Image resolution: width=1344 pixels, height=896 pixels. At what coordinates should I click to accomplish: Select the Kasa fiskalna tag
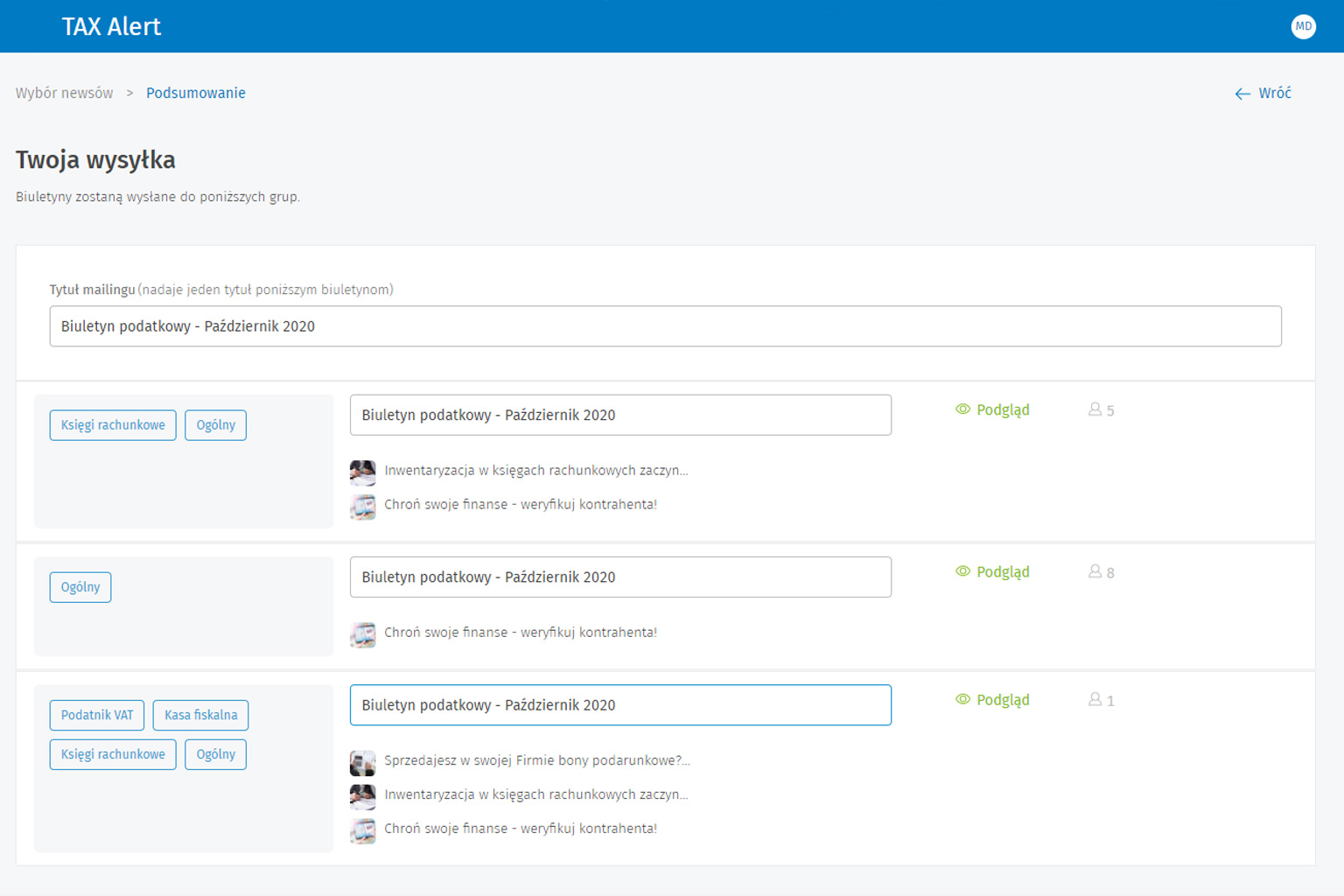[200, 715]
